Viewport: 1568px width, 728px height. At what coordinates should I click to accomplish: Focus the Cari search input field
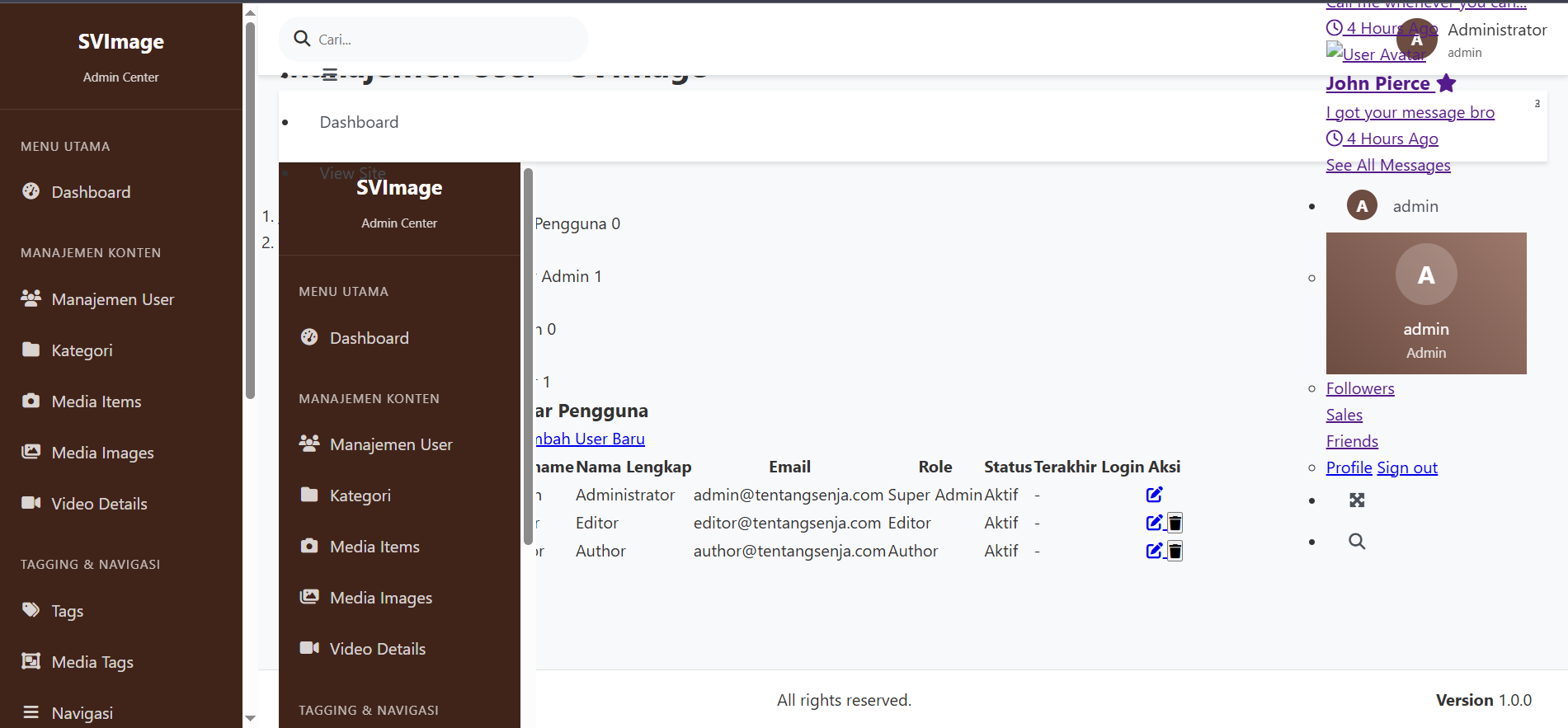point(445,40)
